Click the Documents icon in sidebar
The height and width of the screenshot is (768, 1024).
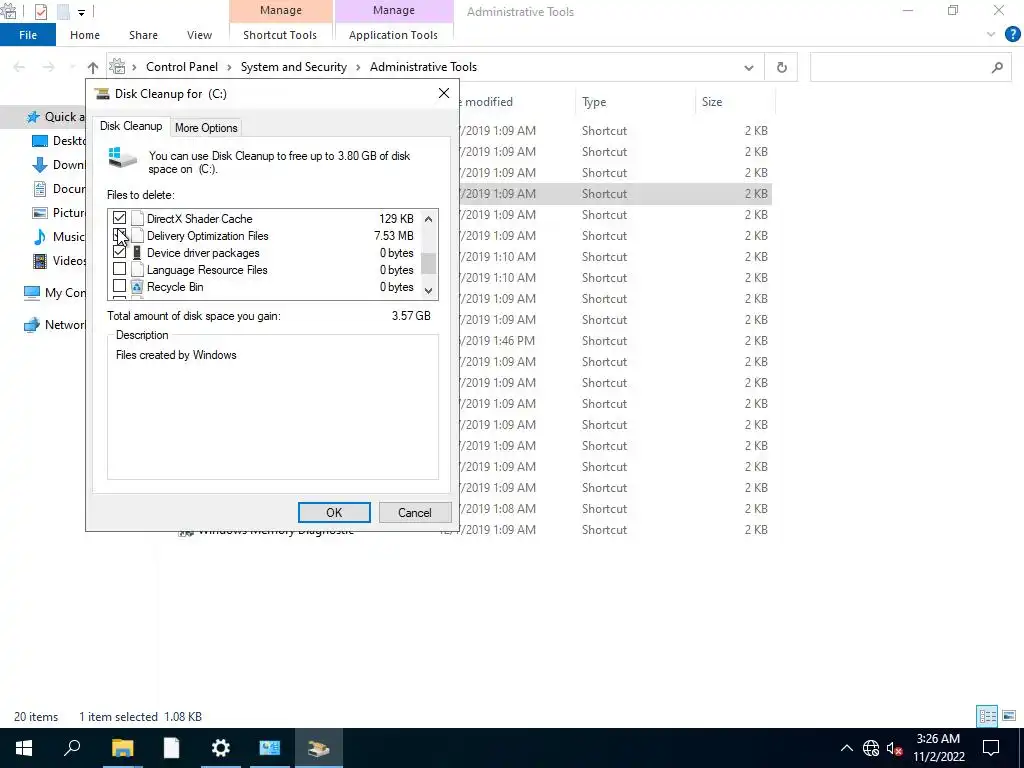pos(40,189)
